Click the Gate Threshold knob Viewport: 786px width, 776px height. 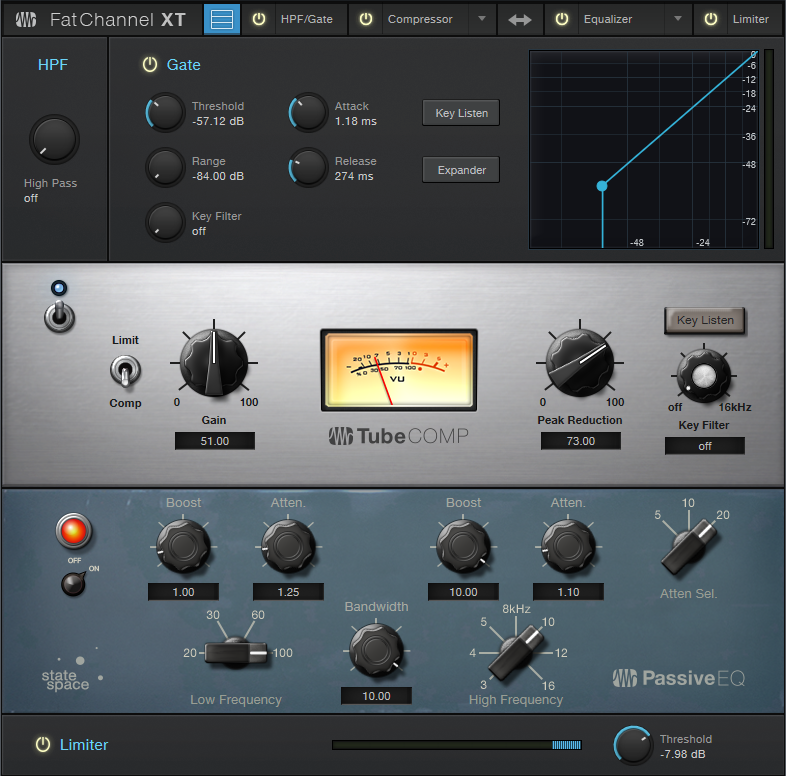point(165,112)
